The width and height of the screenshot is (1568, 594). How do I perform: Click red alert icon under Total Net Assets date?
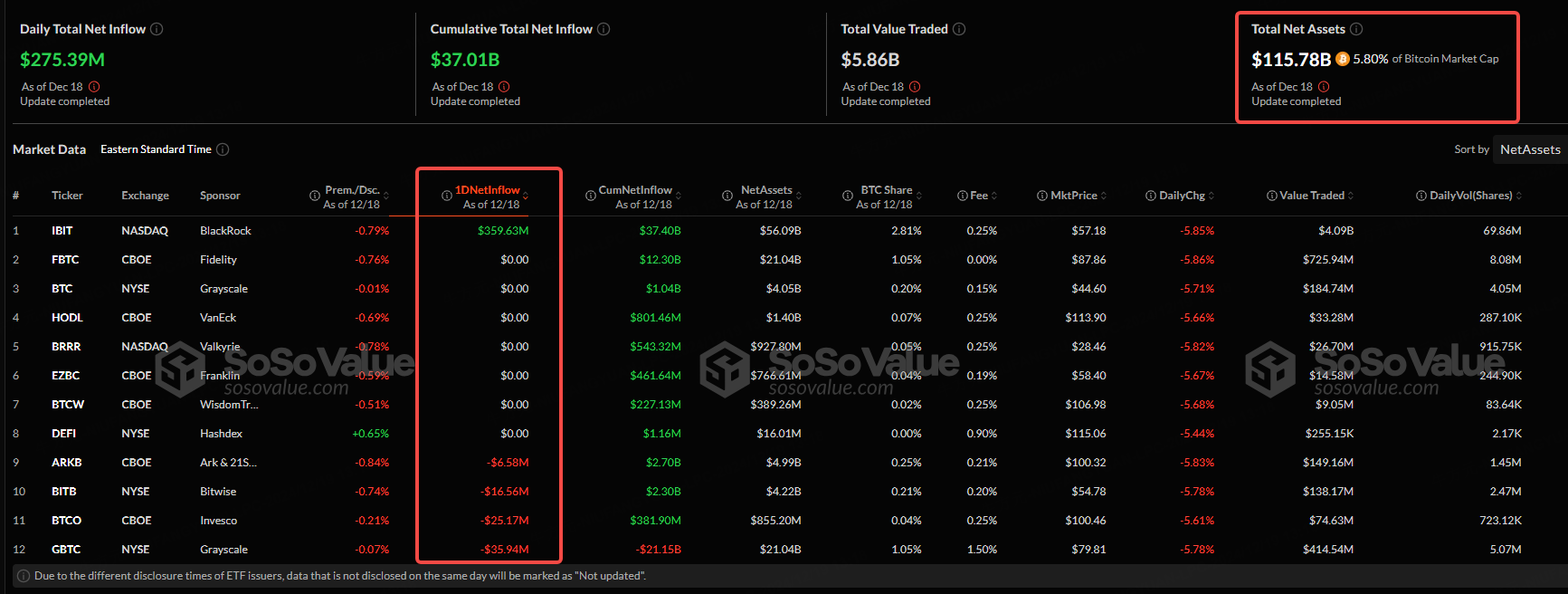(1324, 87)
